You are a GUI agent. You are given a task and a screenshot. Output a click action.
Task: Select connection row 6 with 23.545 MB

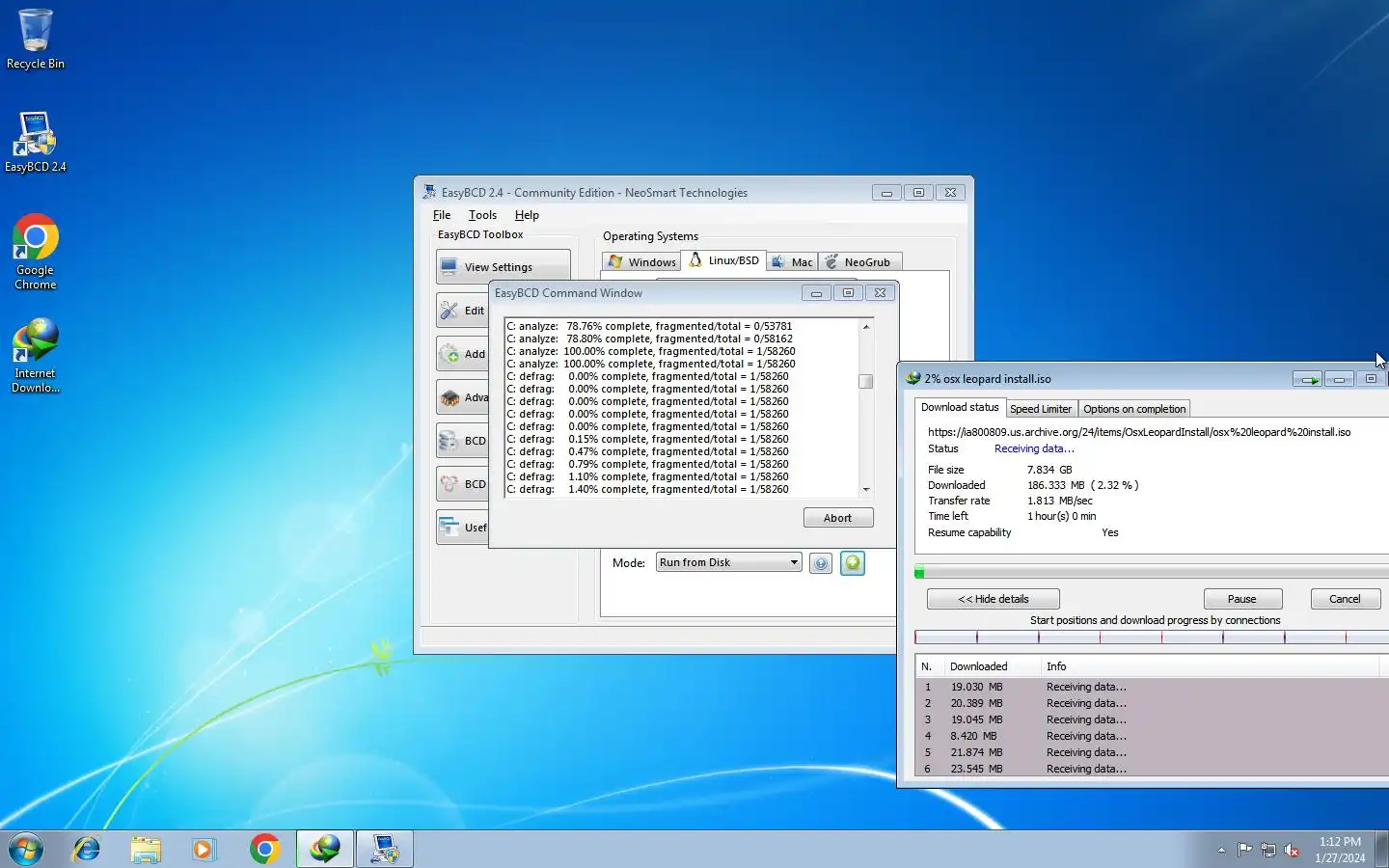pos(1152,769)
